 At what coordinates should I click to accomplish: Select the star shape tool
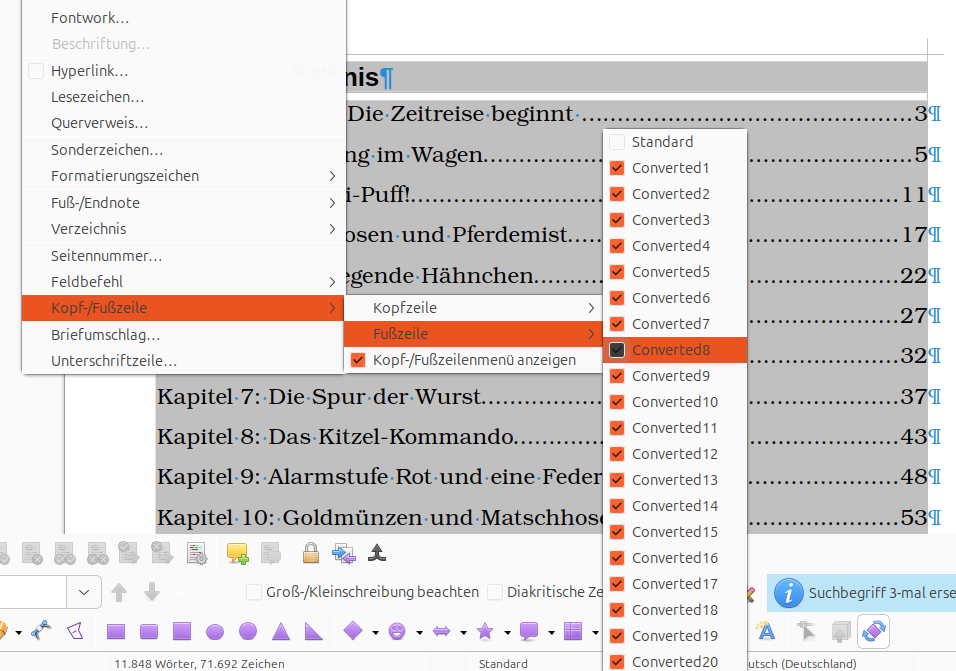pos(486,631)
